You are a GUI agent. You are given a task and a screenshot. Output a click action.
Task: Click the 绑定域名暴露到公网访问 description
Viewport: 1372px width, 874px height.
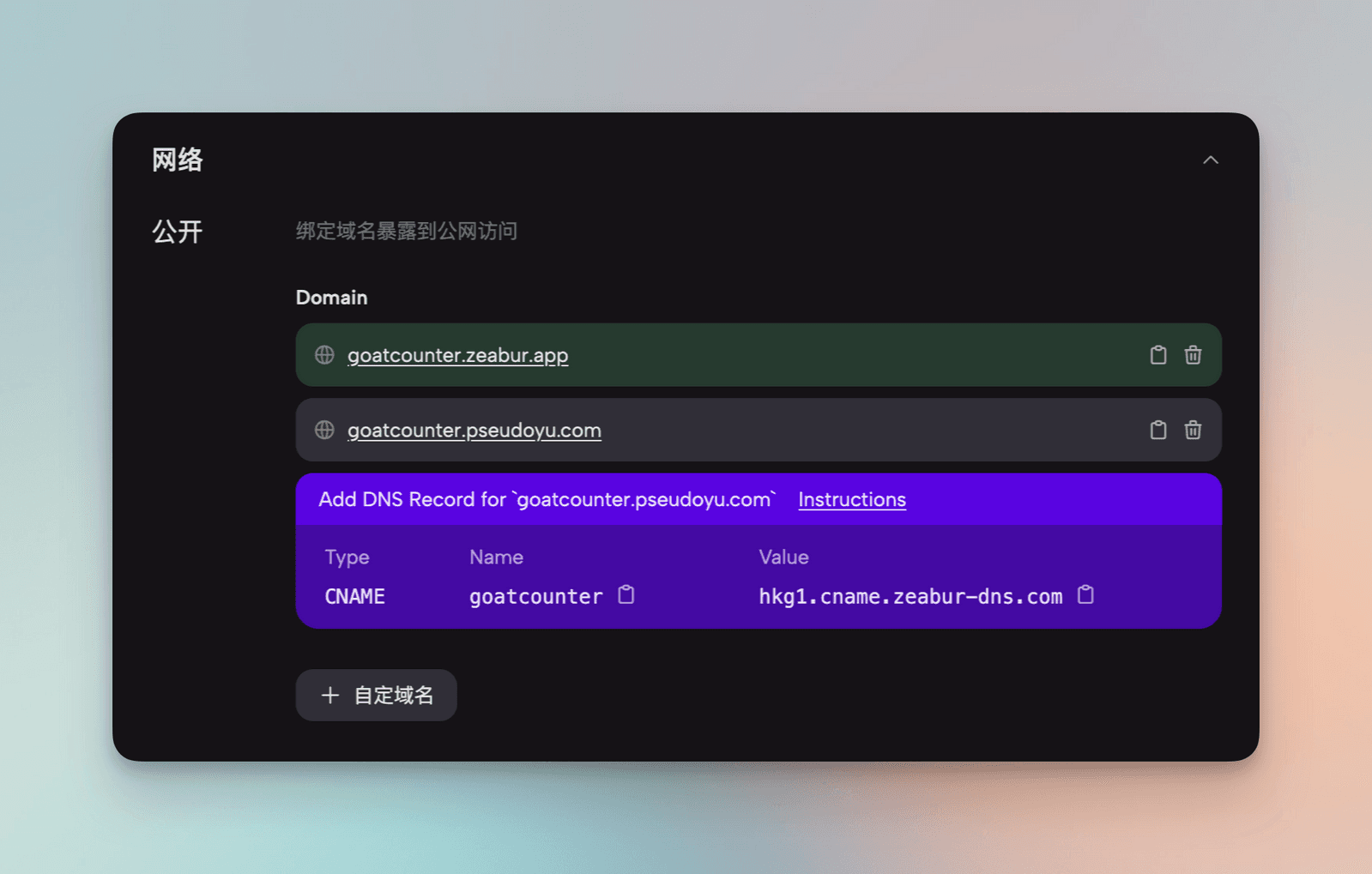[x=407, y=231]
